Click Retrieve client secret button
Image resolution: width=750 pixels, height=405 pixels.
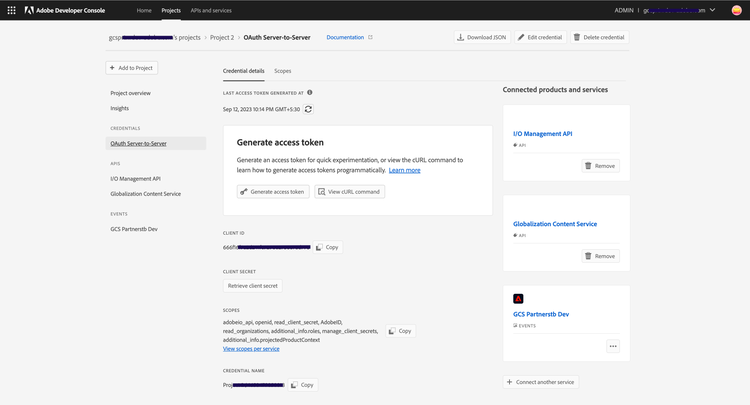(x=253, y=285)
